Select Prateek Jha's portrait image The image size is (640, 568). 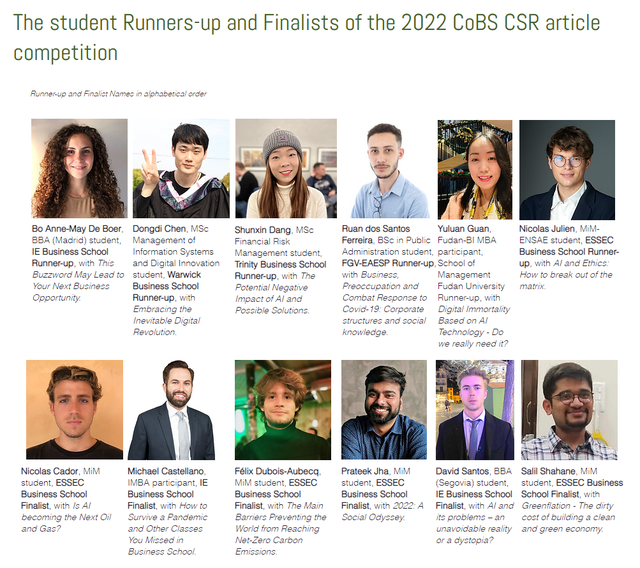pyautogui.click(x=384, y=410)
